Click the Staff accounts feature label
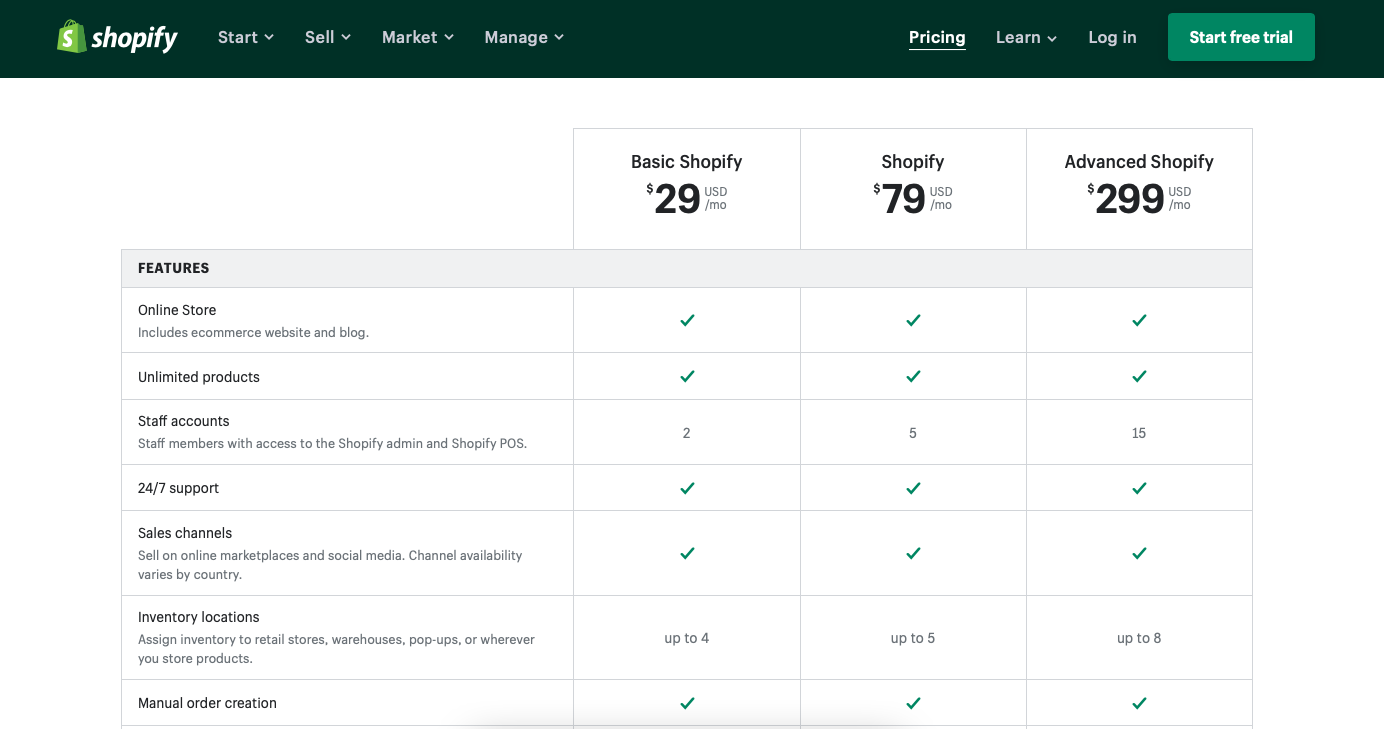 coord(184,421)
